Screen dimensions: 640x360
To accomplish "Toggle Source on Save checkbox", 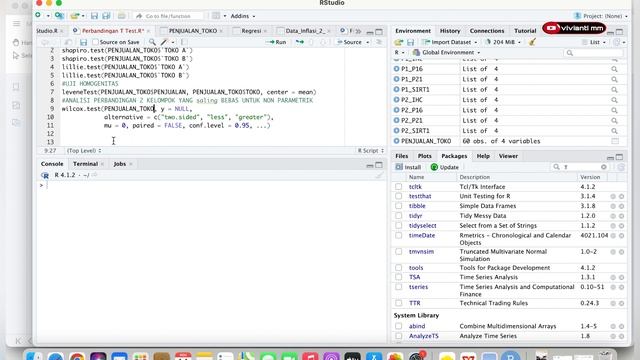I will tap(96, 42).
